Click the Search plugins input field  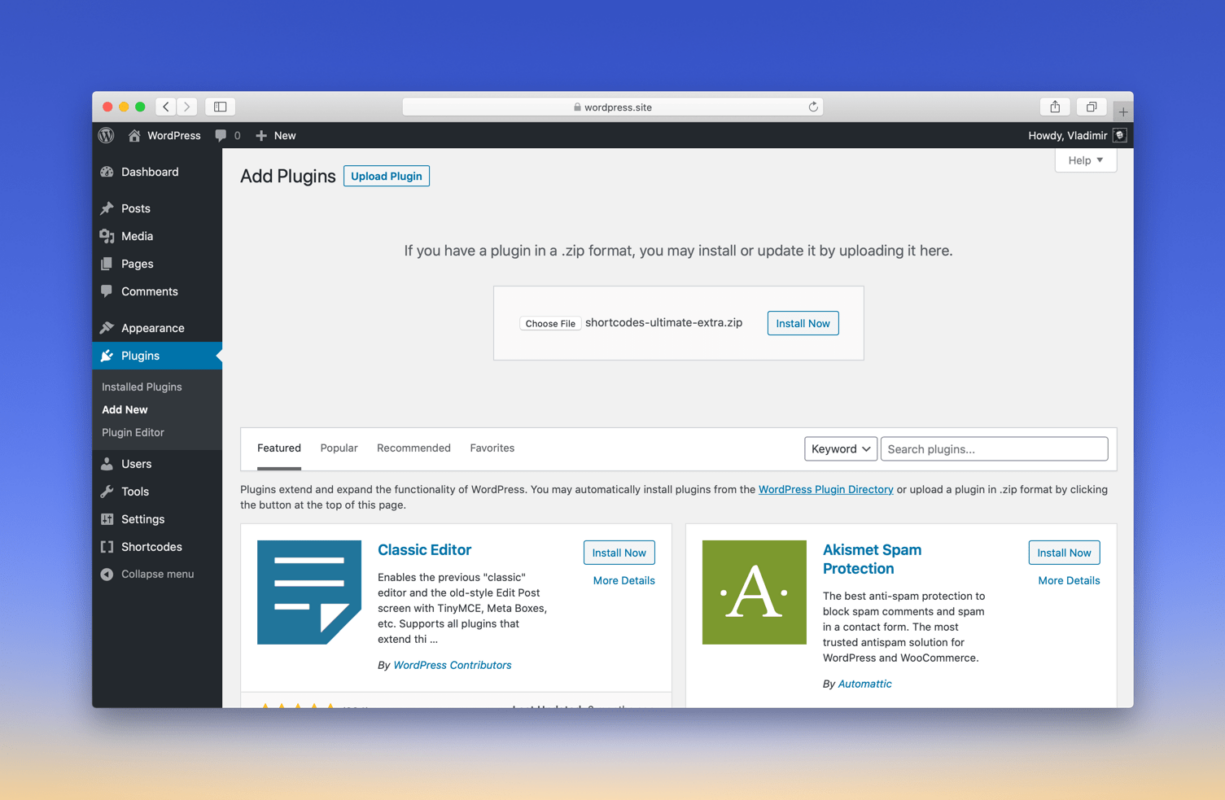(994, 449)
